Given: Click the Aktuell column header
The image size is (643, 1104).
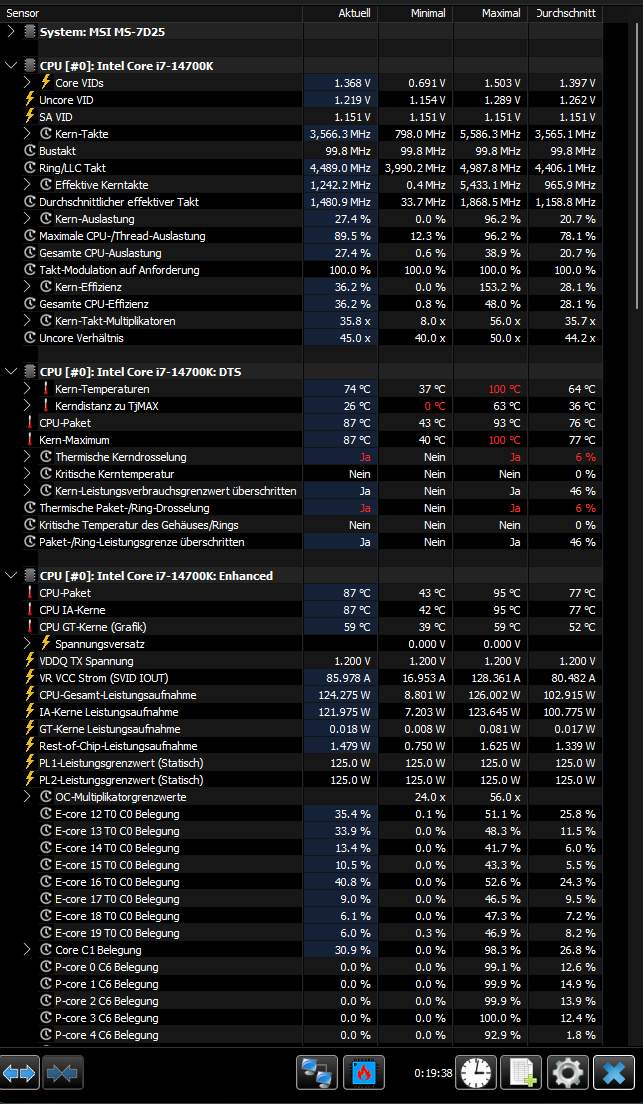Looking at the screenshot, I should coord(341,13).
